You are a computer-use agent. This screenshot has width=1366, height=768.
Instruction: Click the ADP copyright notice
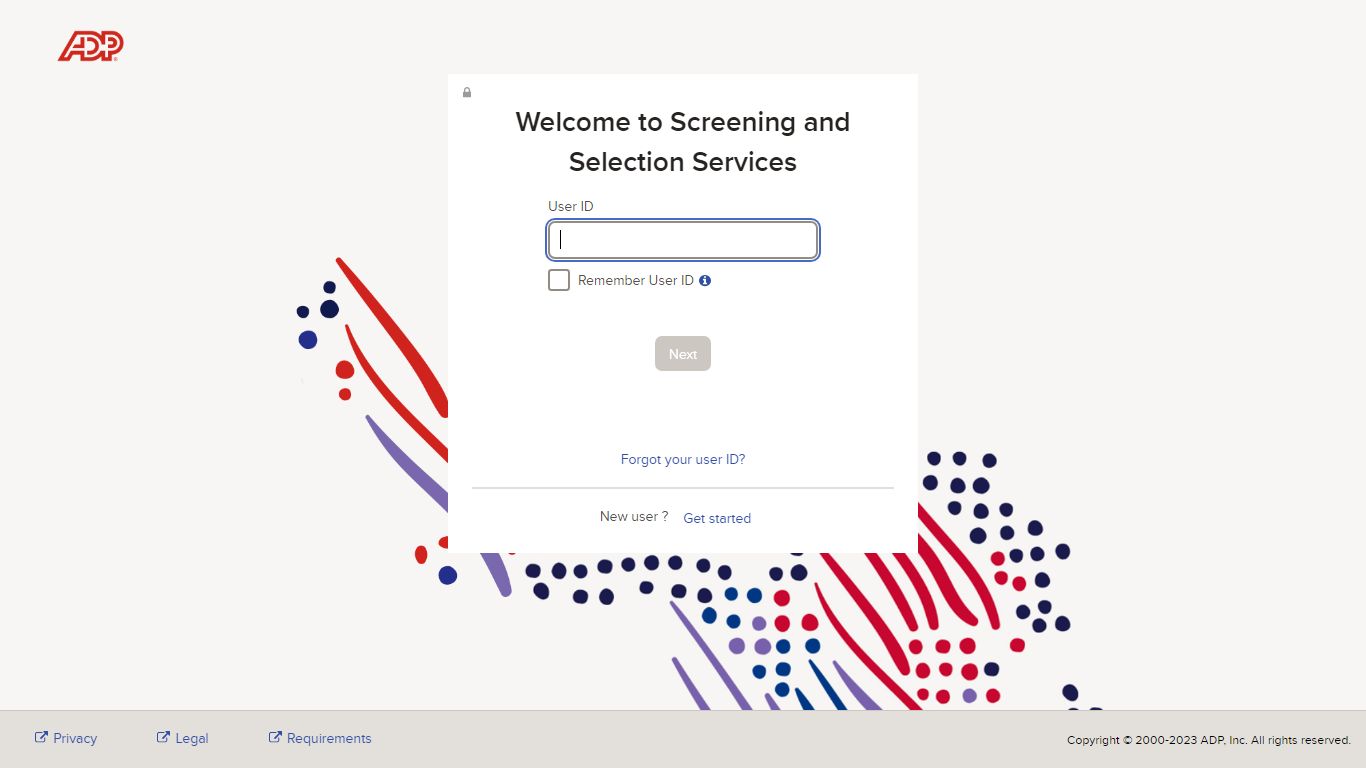[x=1209, y=740]
